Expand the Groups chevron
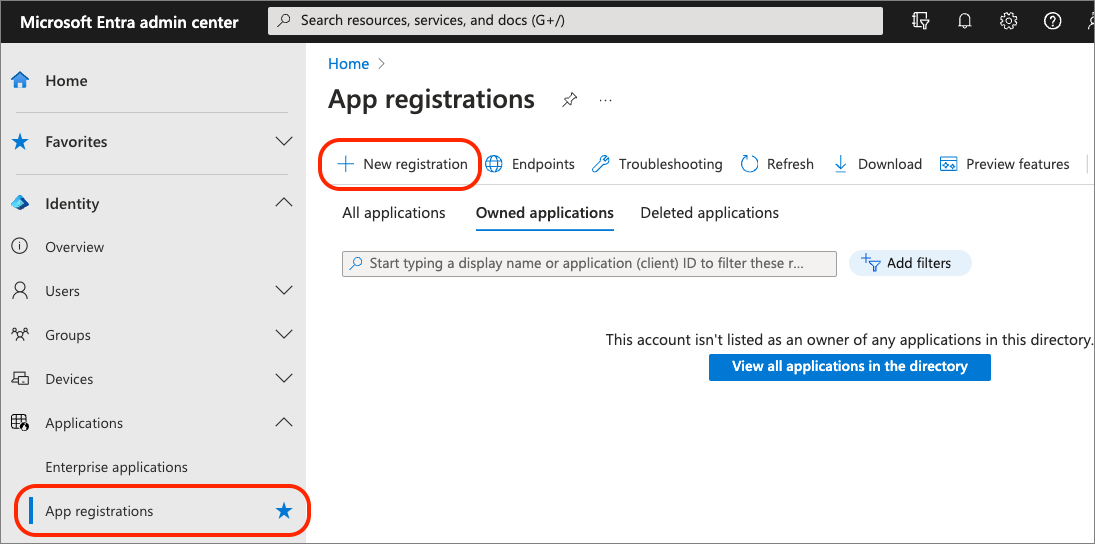Viewport: 1095px width, 544px height. [284, 335]
